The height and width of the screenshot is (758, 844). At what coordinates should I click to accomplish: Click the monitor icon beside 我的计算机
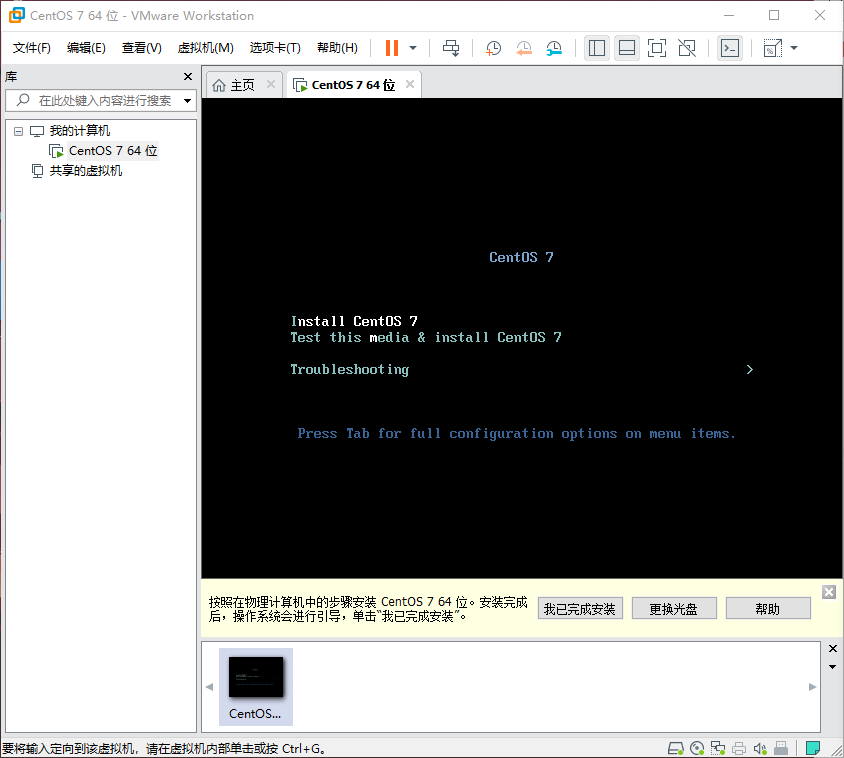37,131
